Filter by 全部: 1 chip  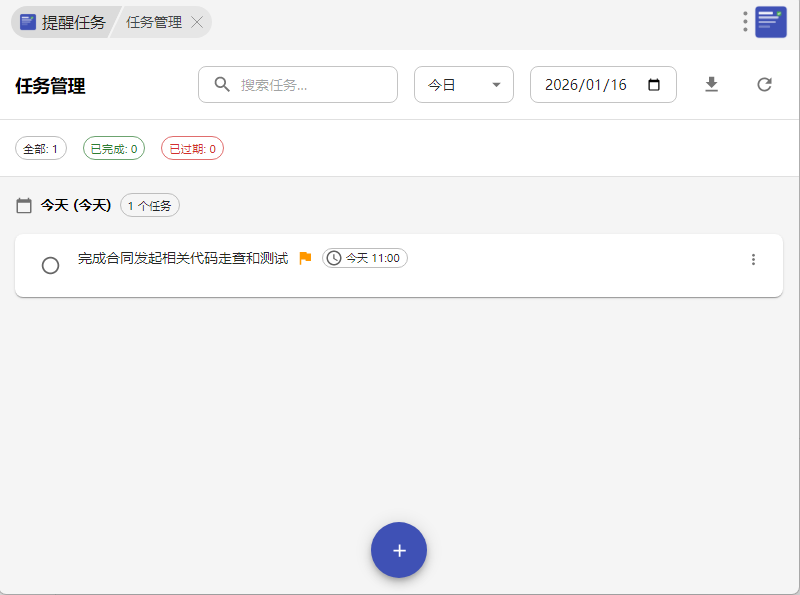(x=41, y=149)
